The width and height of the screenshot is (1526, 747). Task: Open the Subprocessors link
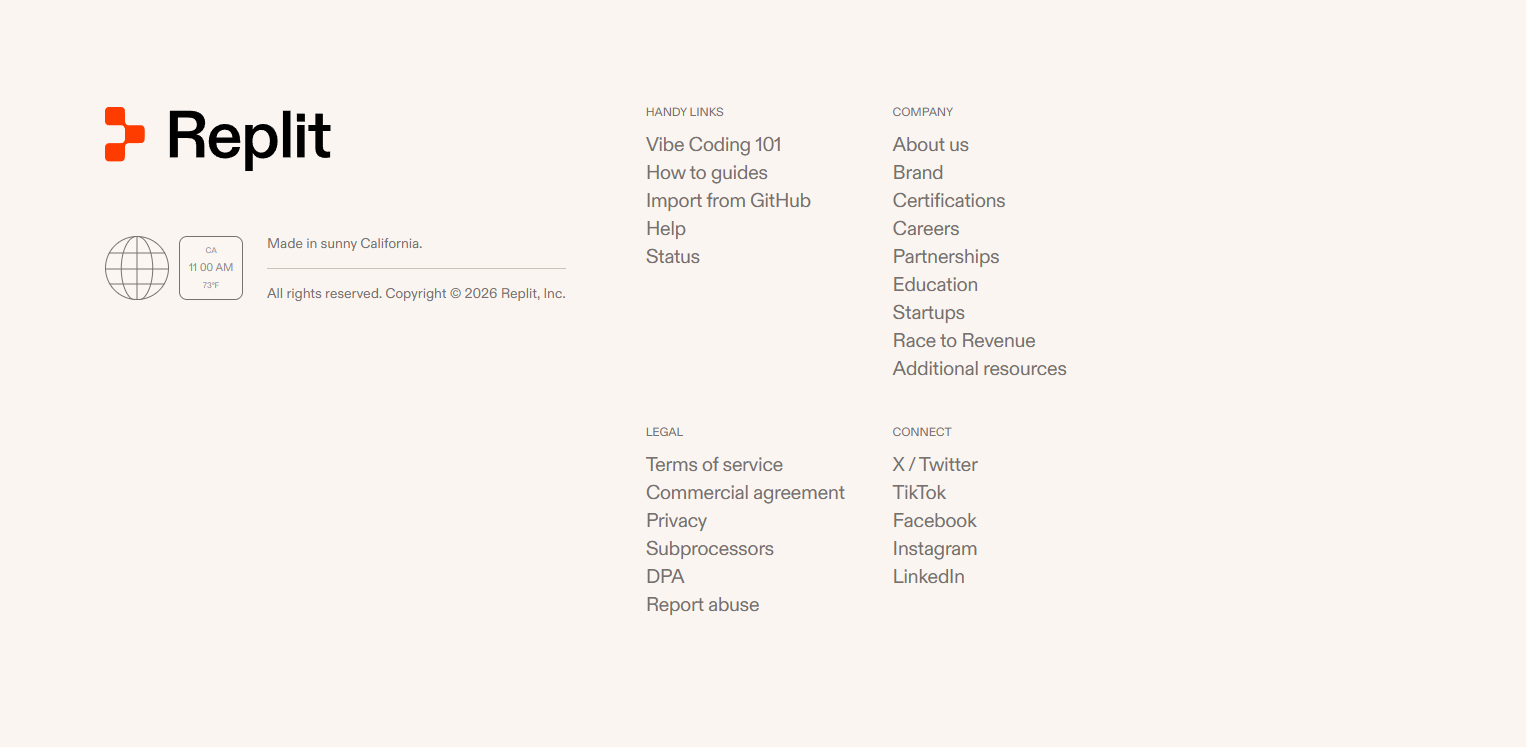pos(710,548)
